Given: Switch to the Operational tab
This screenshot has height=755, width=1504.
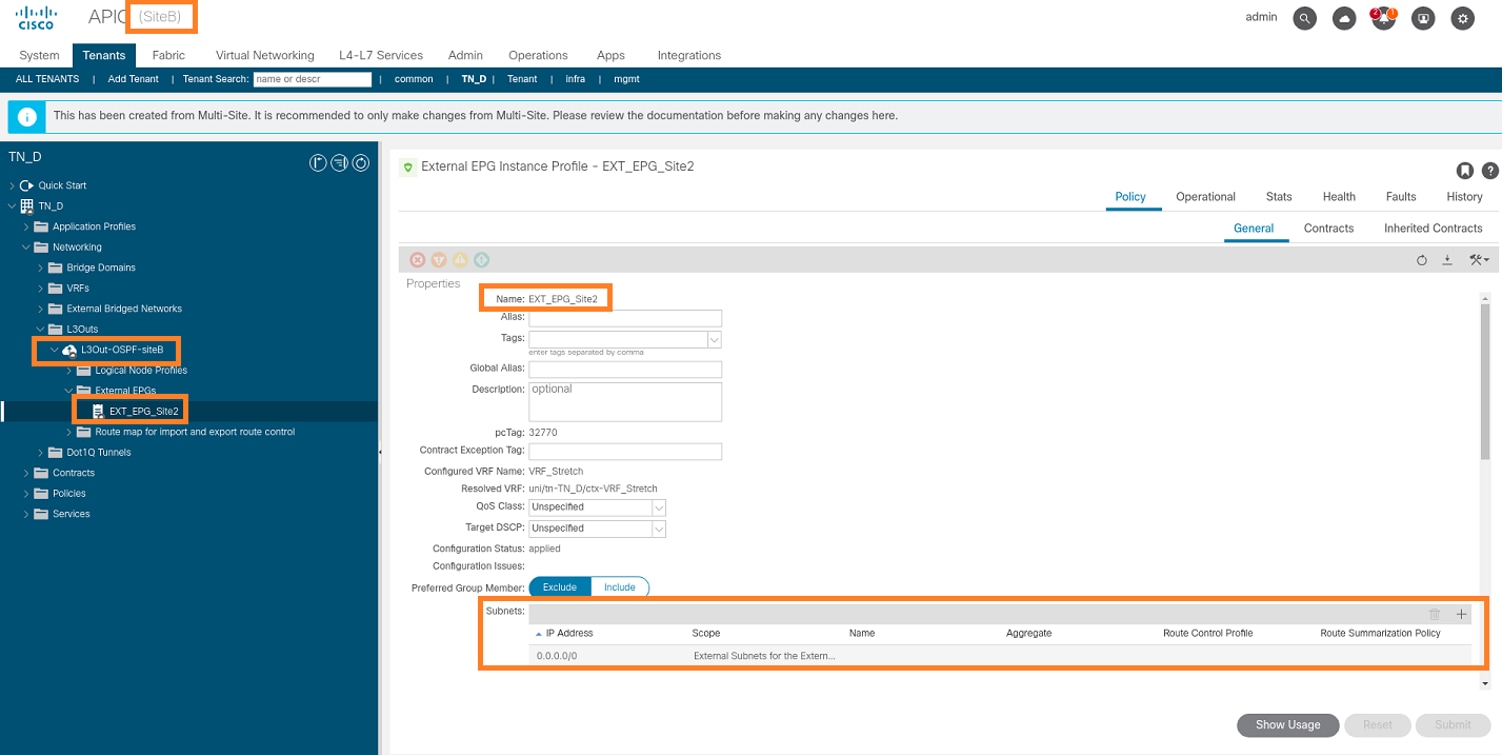Looking at the screenshot, I should point(1207,197).
